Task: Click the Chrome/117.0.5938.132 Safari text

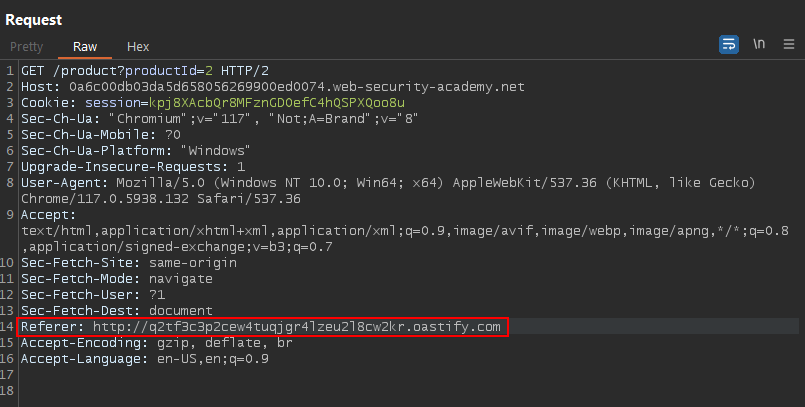Action: click(x=161, y=199)
